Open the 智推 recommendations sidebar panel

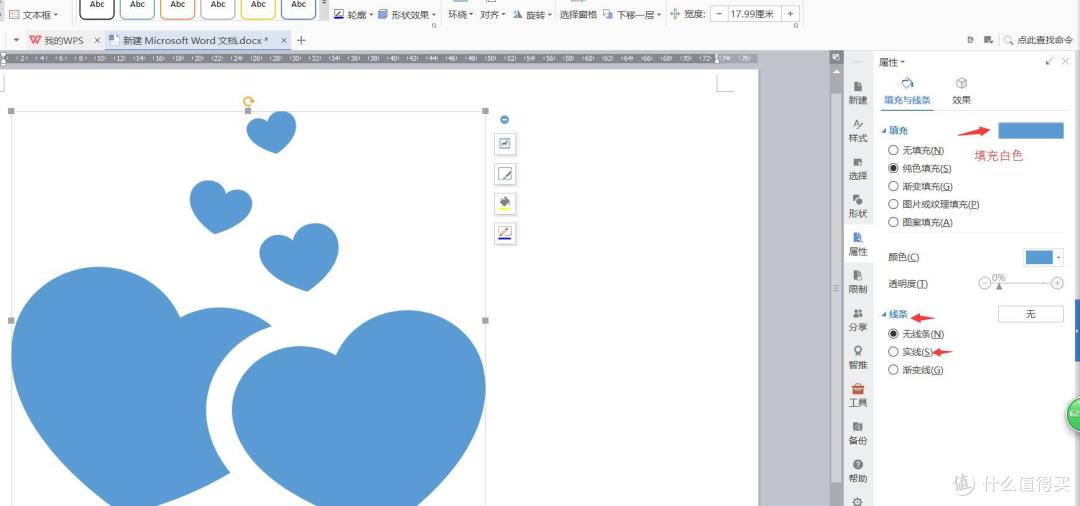click(858, 357)
